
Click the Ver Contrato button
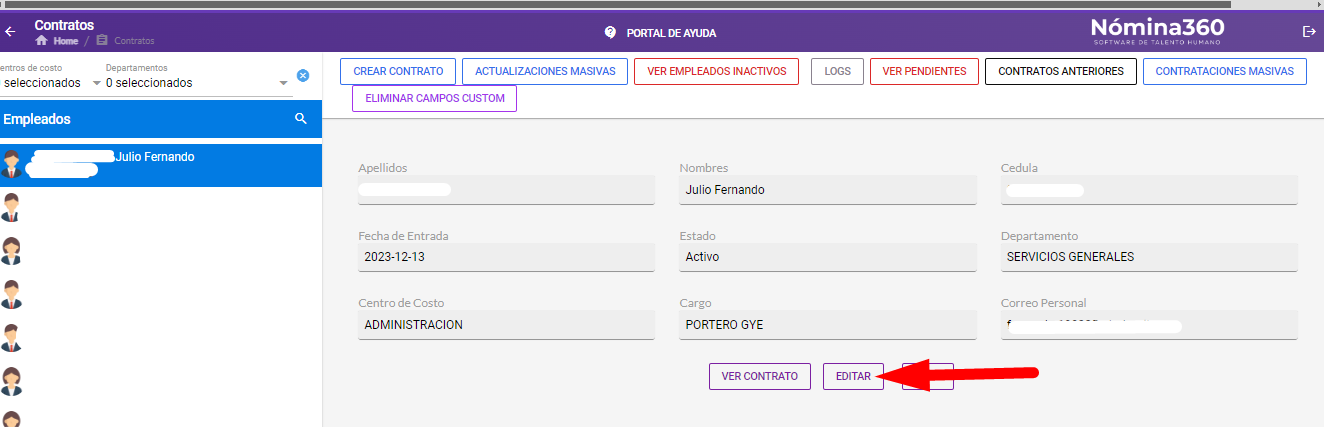tap(760, 376)
